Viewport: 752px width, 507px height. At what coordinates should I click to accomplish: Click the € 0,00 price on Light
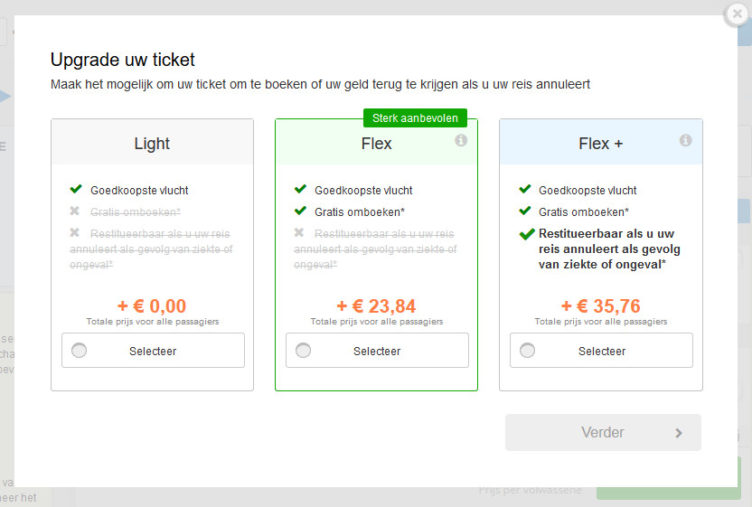tap(152, 306)
